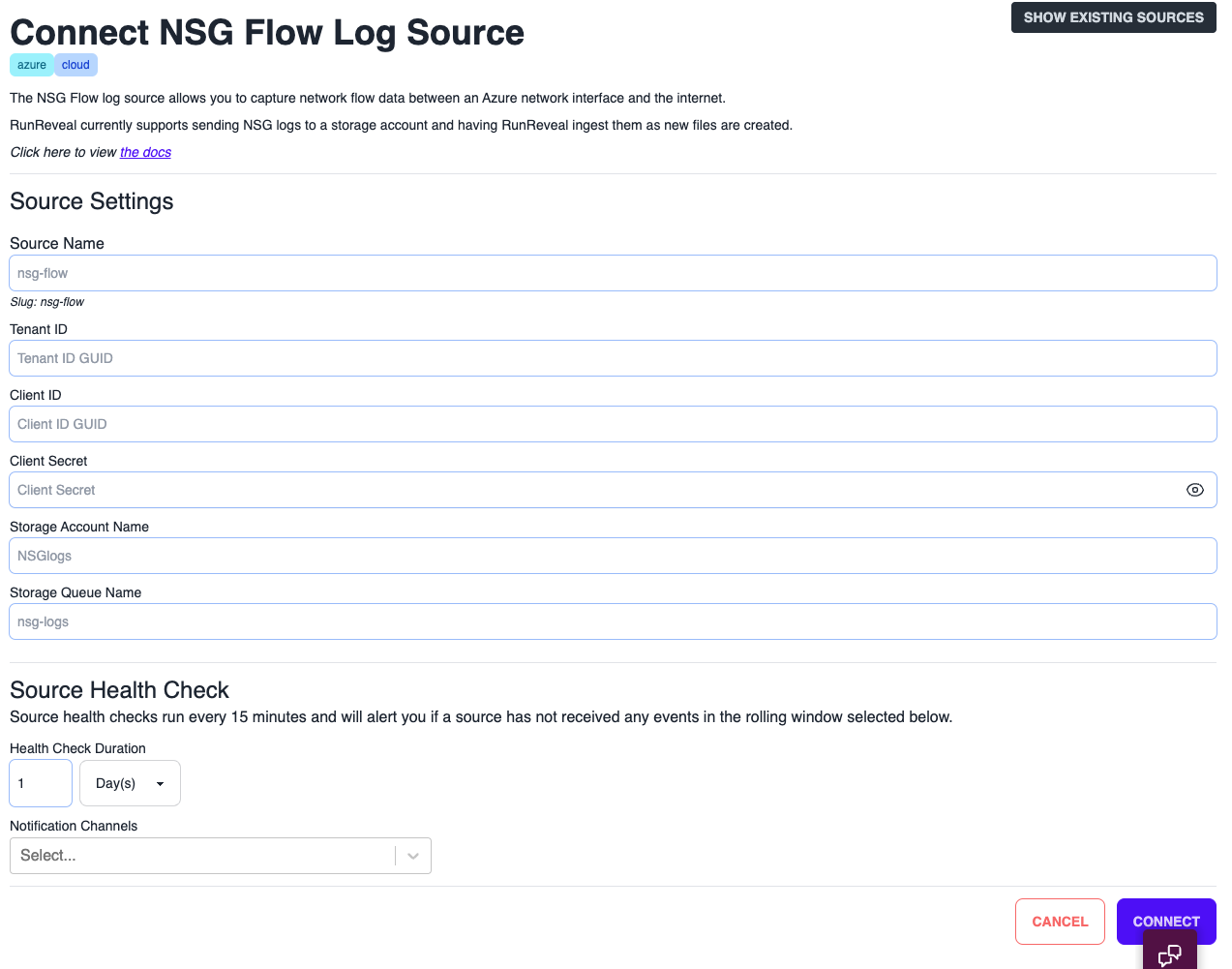Click the Source Settings heading
1232x969 pixels.
pos(92,201)
